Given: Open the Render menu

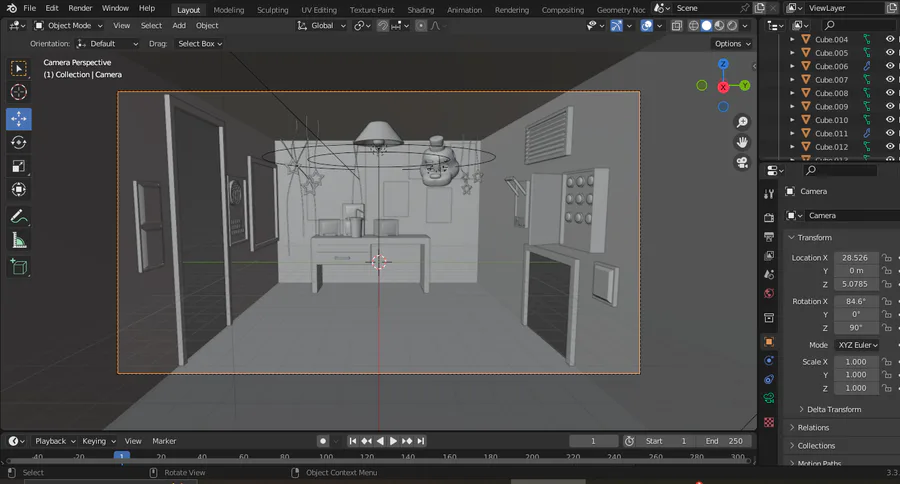Looking at the screenshot, I should click(80, 8).
